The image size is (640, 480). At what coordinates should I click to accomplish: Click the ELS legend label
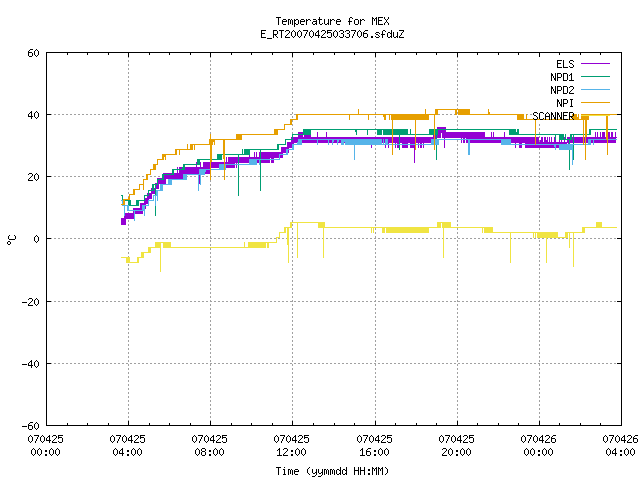(565, 64)
